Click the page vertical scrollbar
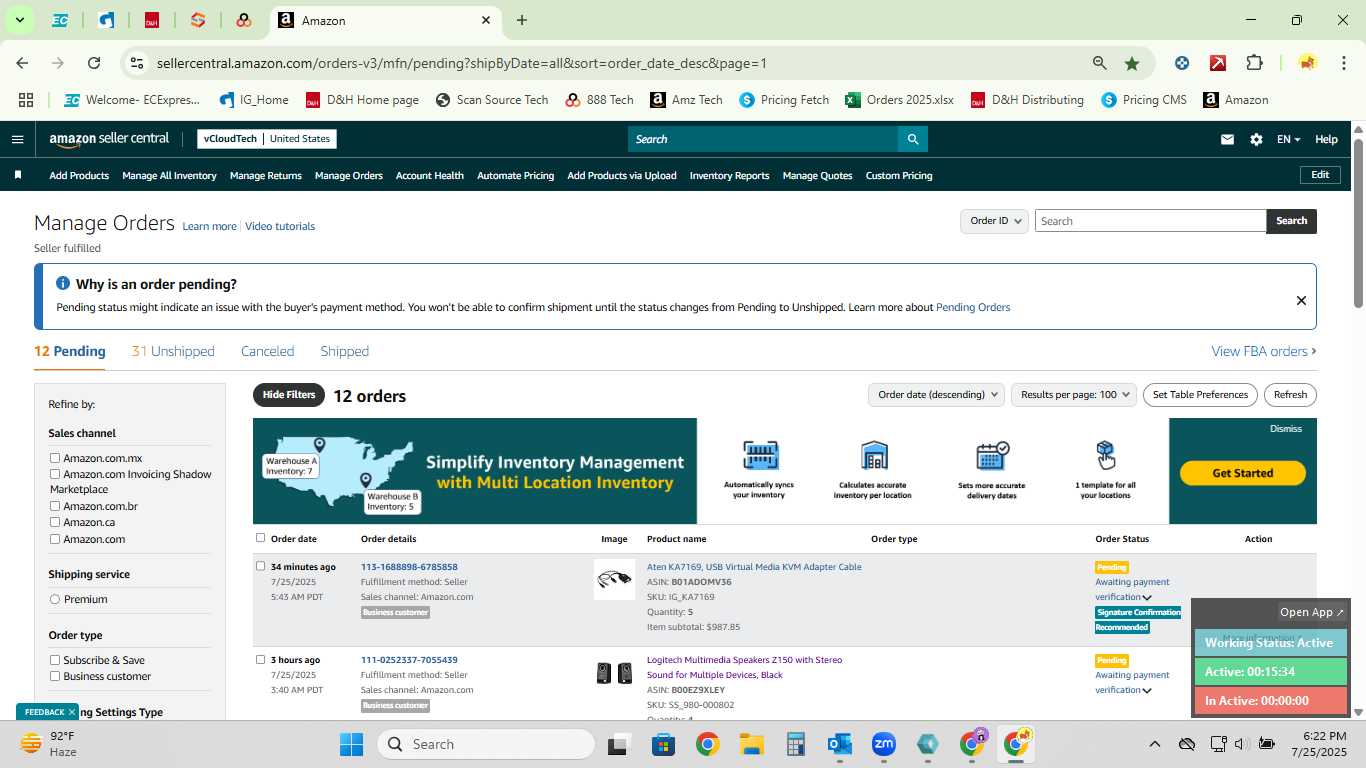This screenshot has width=1366, height=768. click(x=1358, y=222)
